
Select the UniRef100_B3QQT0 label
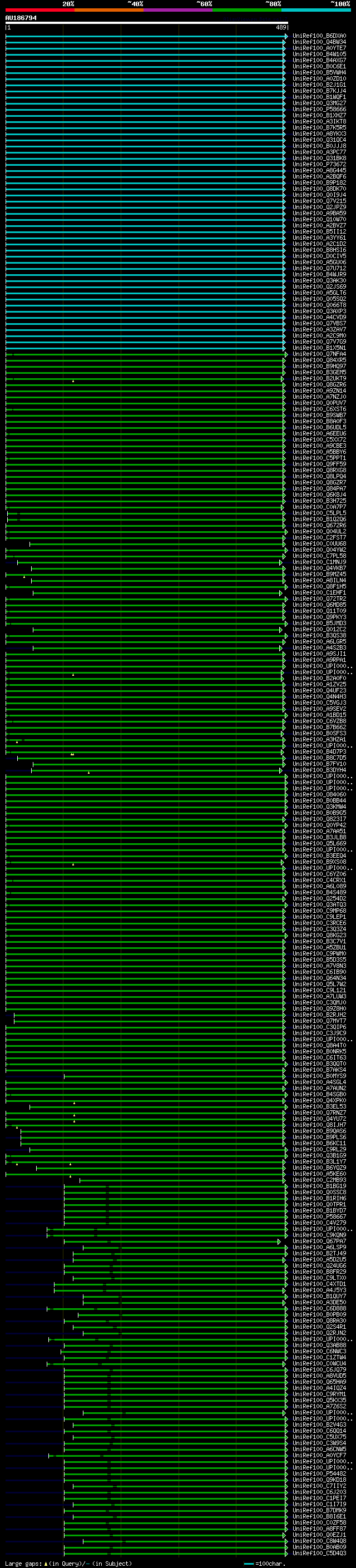point(319,1065)
